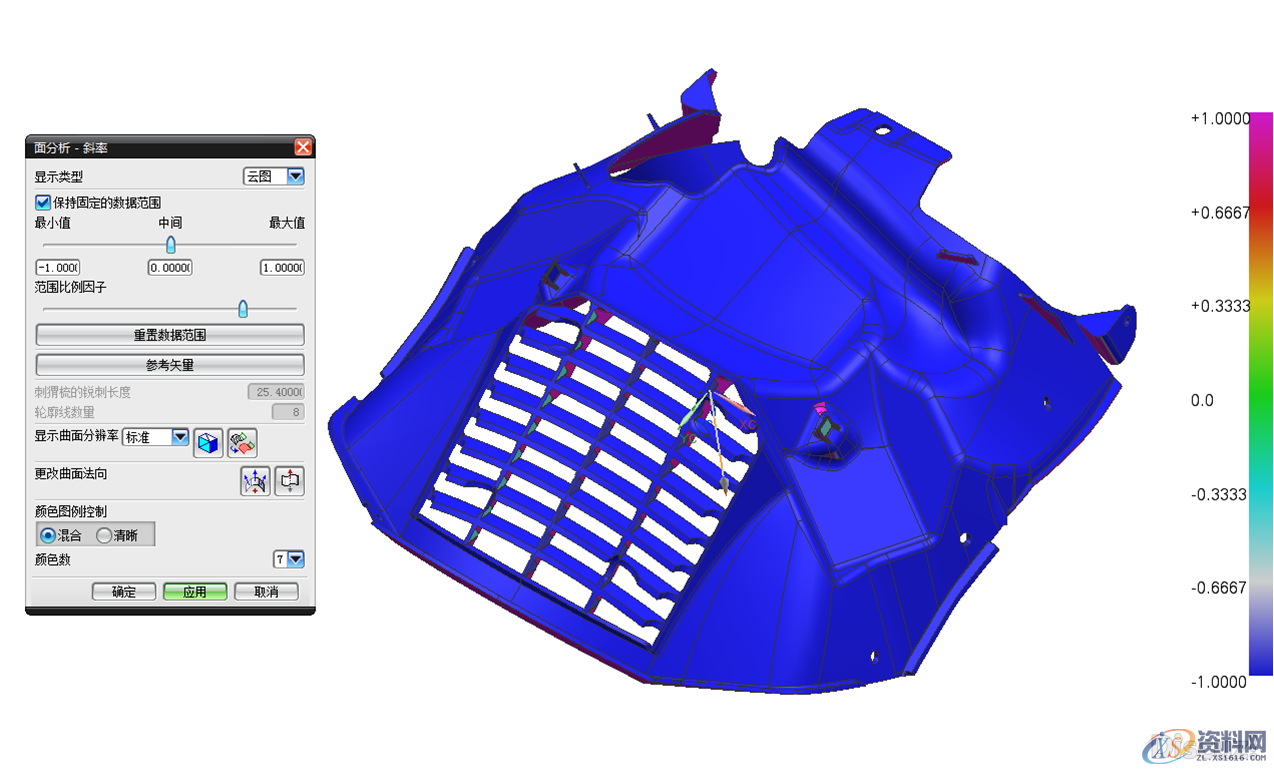This screenshot has height=771, width=1274.
Task: Click the reverse surface normal icon
Action: 289,481
